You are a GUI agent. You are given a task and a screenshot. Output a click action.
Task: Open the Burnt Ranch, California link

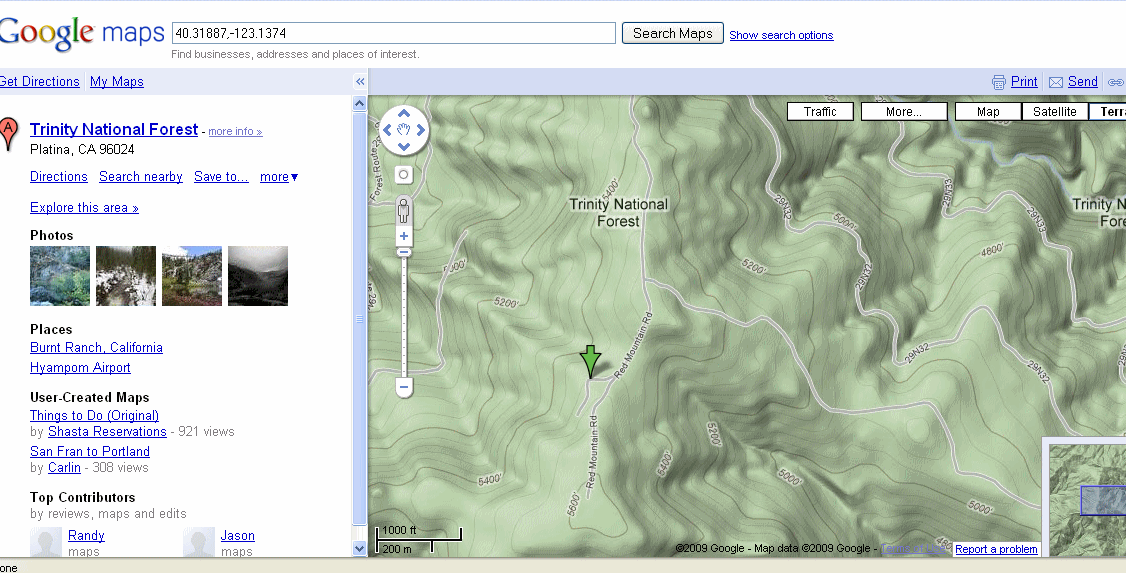tap(96, 348)
